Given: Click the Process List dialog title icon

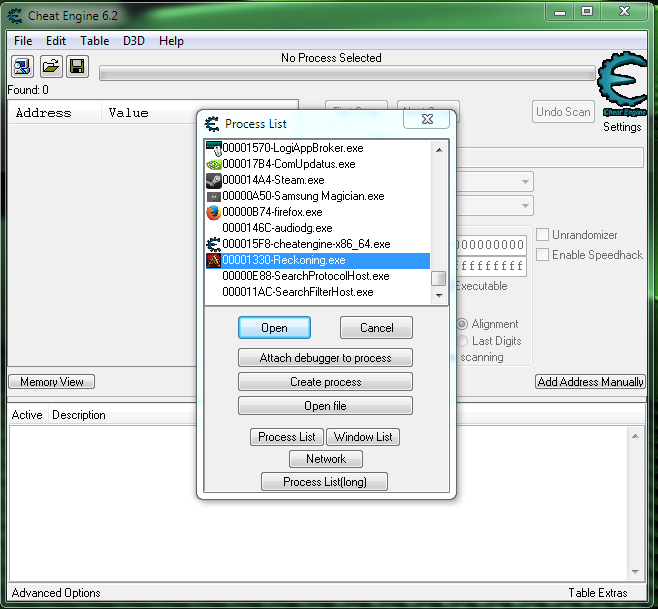Looking at the screenshot, I should point(212,124).
